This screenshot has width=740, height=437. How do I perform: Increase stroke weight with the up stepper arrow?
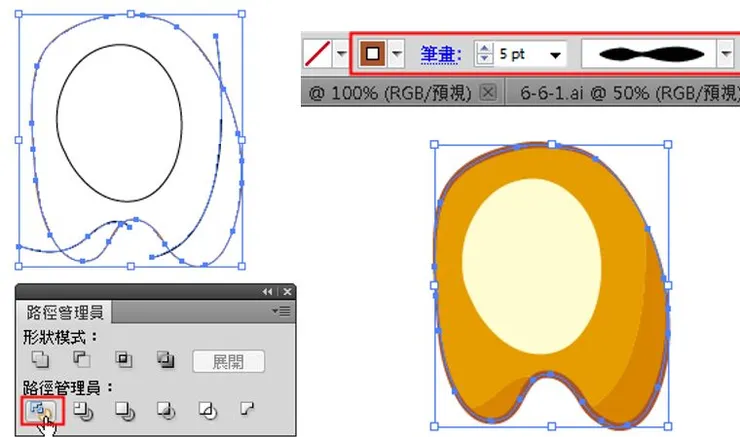484,48
